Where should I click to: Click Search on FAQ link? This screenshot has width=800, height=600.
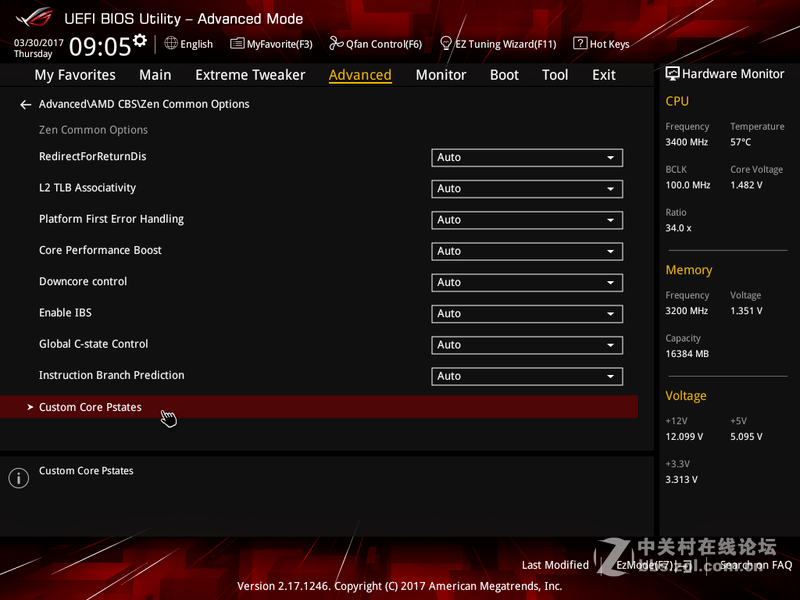coord(756,565)
